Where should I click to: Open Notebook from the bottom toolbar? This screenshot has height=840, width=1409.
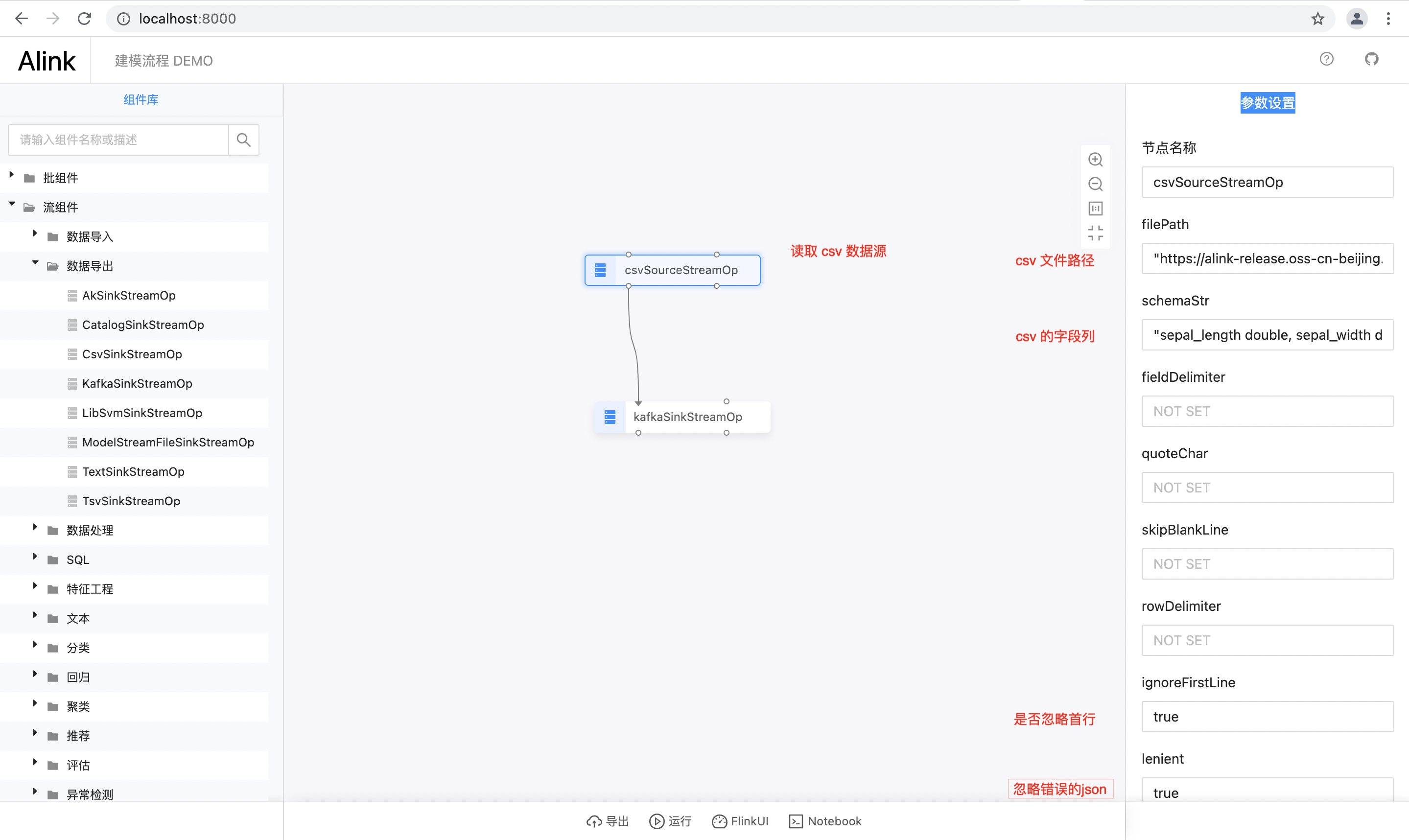pyautogui.click(x=825, y=821)
